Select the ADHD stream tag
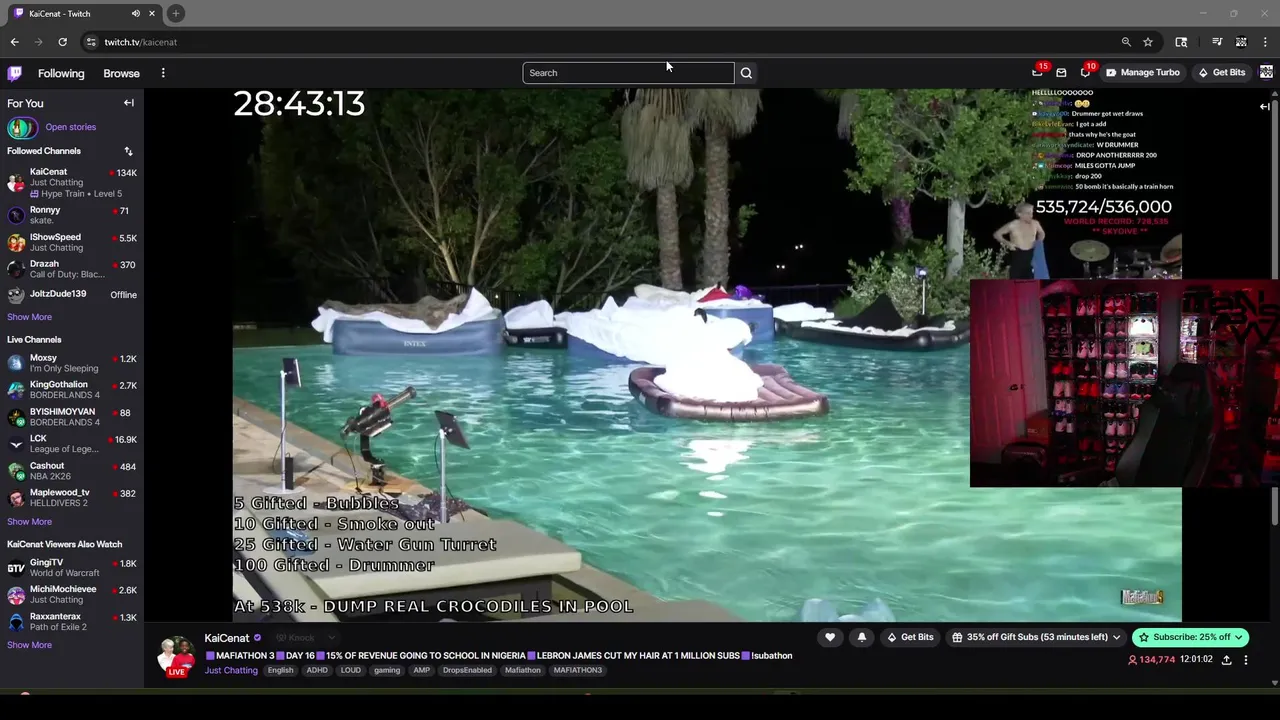Image resolution: width=1280 pixels, height=720 pixels. (x=317, y=670)
